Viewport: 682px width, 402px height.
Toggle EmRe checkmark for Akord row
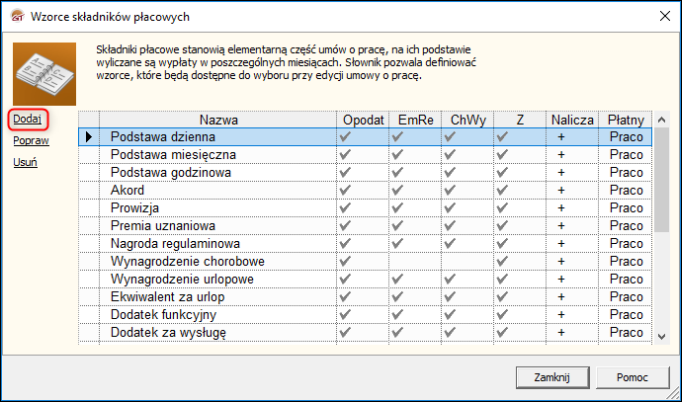[x=398, y=190]
